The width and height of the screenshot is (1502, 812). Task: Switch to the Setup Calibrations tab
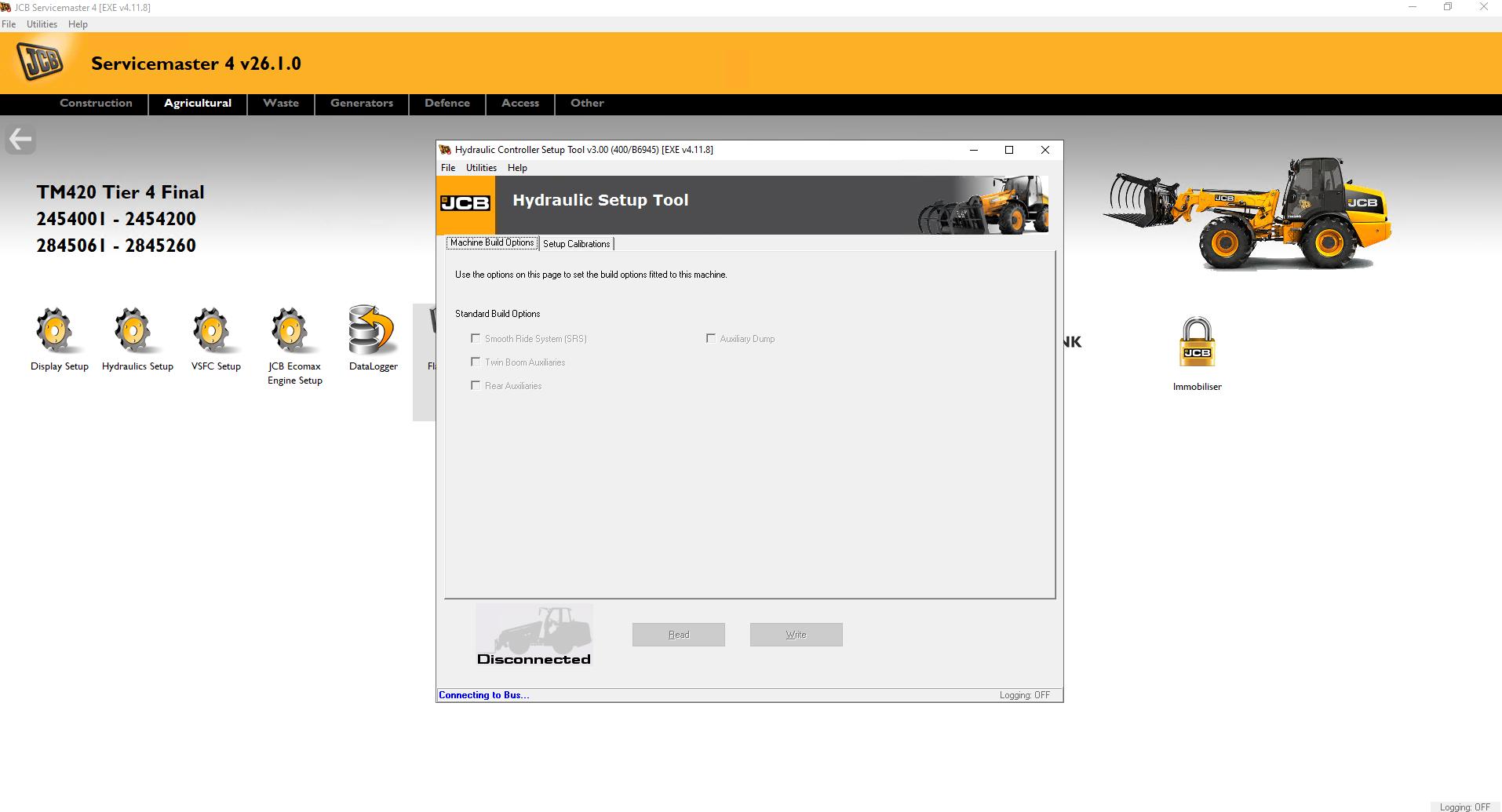click(x=577, y=243)
